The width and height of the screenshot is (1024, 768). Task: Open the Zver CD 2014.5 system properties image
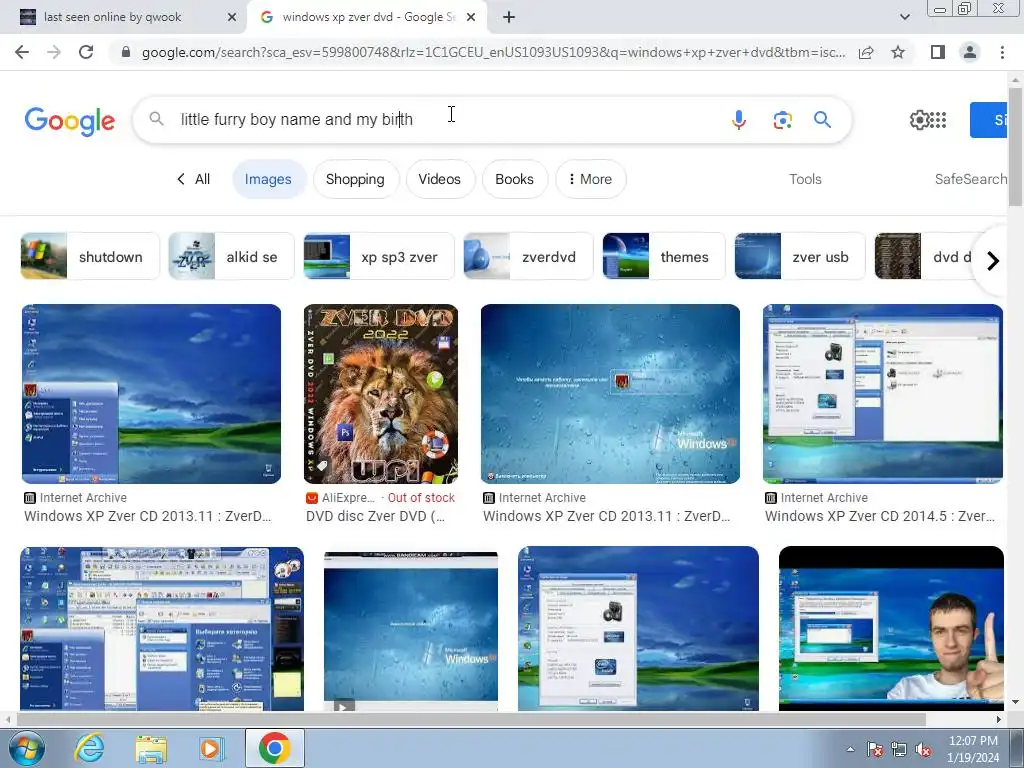(883, 394)
